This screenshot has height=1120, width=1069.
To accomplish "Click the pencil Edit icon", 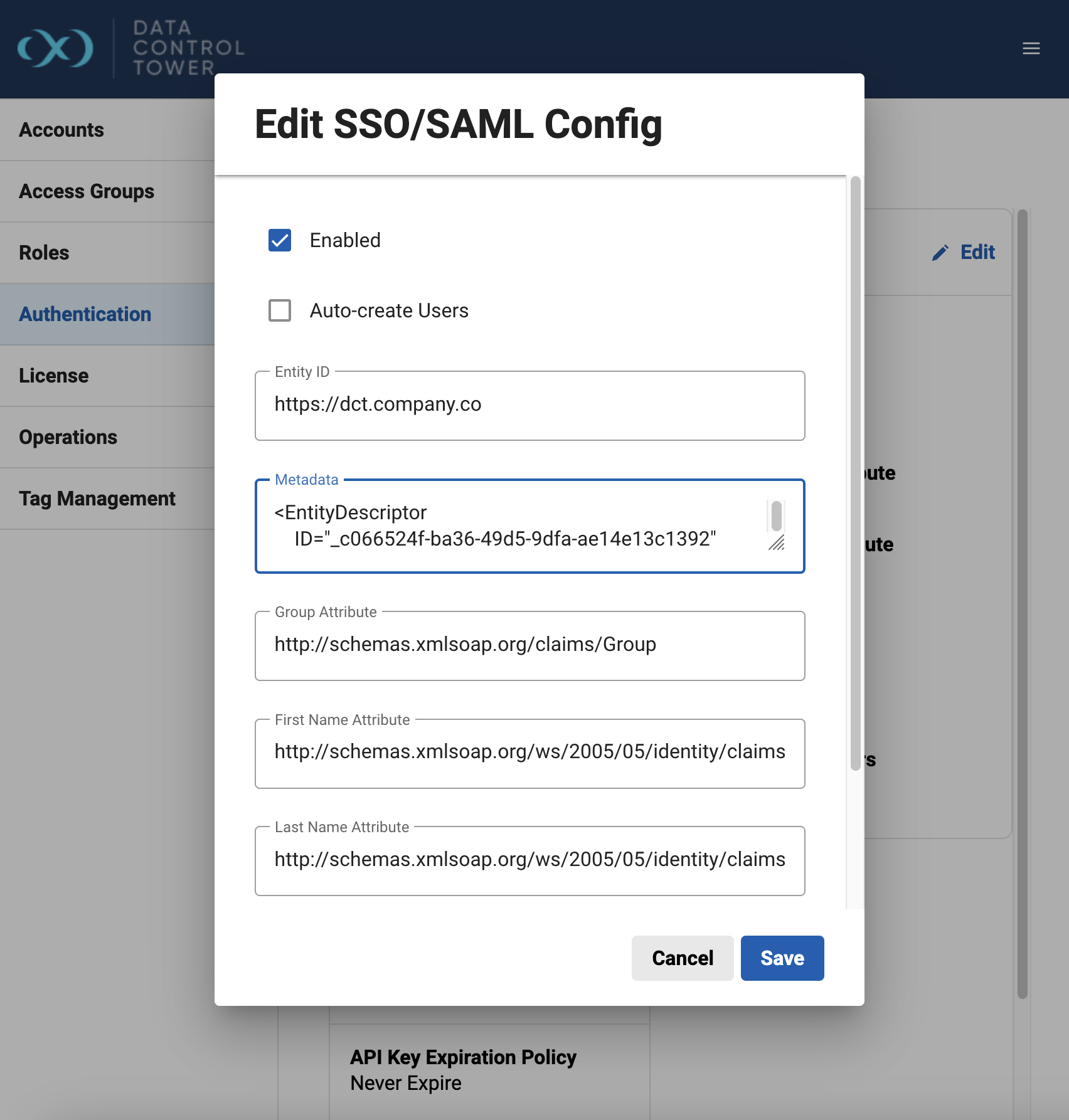I will tap(940, 253).
